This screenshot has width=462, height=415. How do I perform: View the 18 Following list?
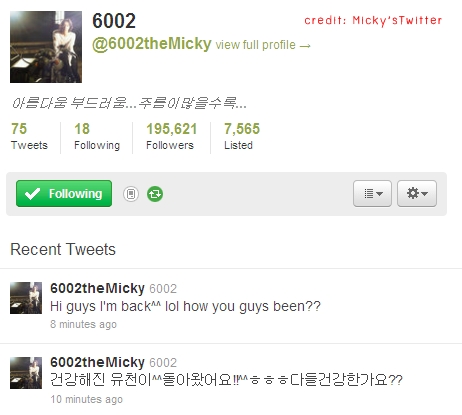click(x=97, y=136)
